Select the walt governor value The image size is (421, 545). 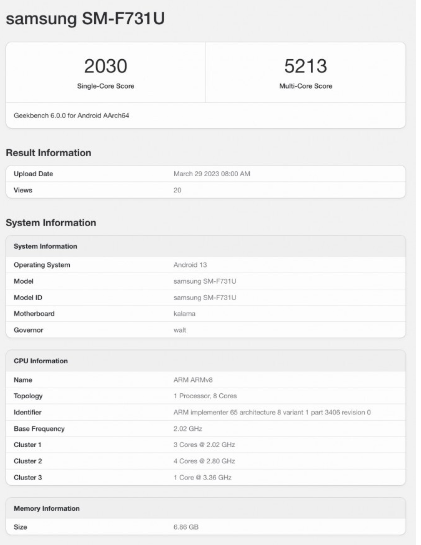pyautogui.click(x=180, y=330)
